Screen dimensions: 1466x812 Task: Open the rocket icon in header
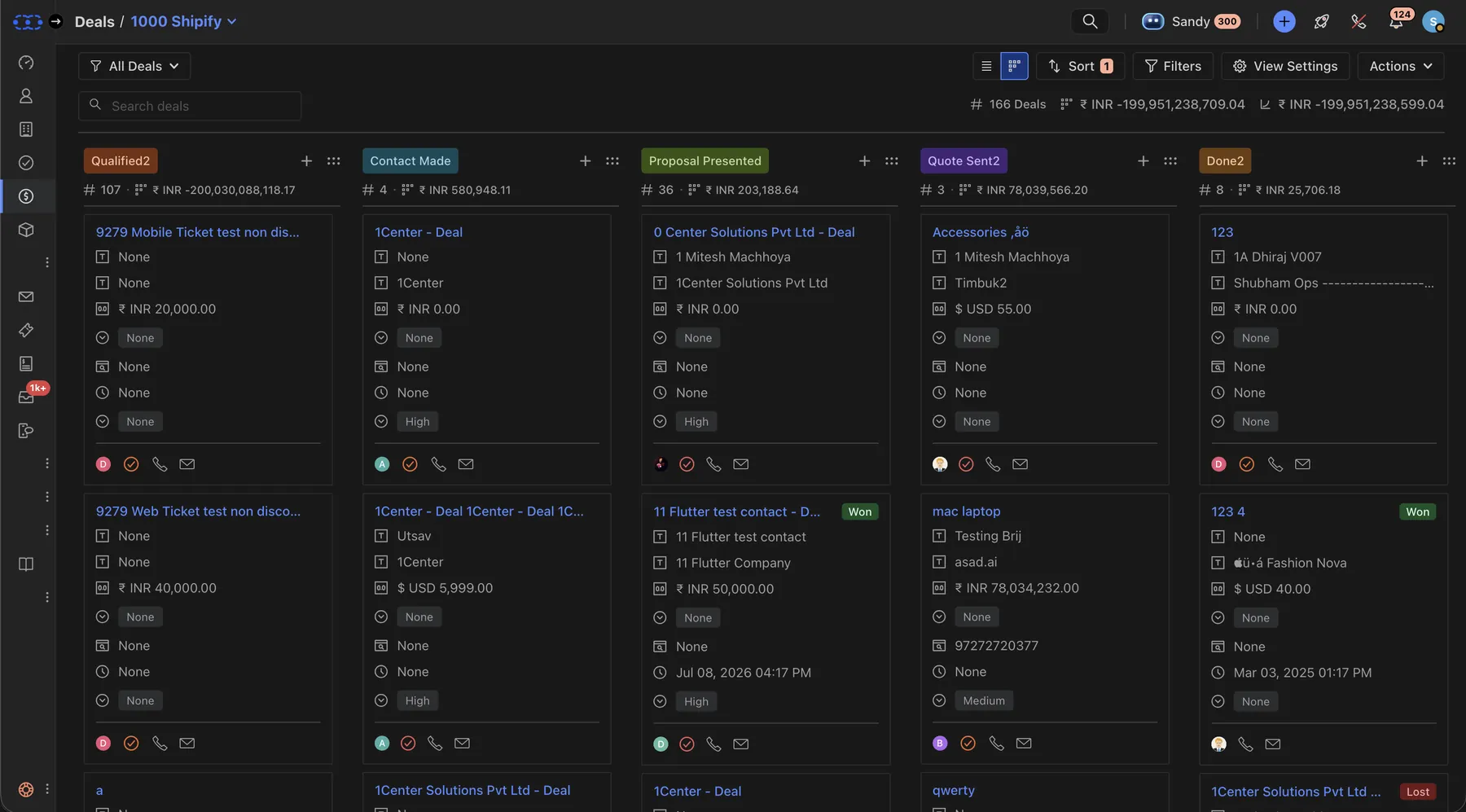point(1322,22)
